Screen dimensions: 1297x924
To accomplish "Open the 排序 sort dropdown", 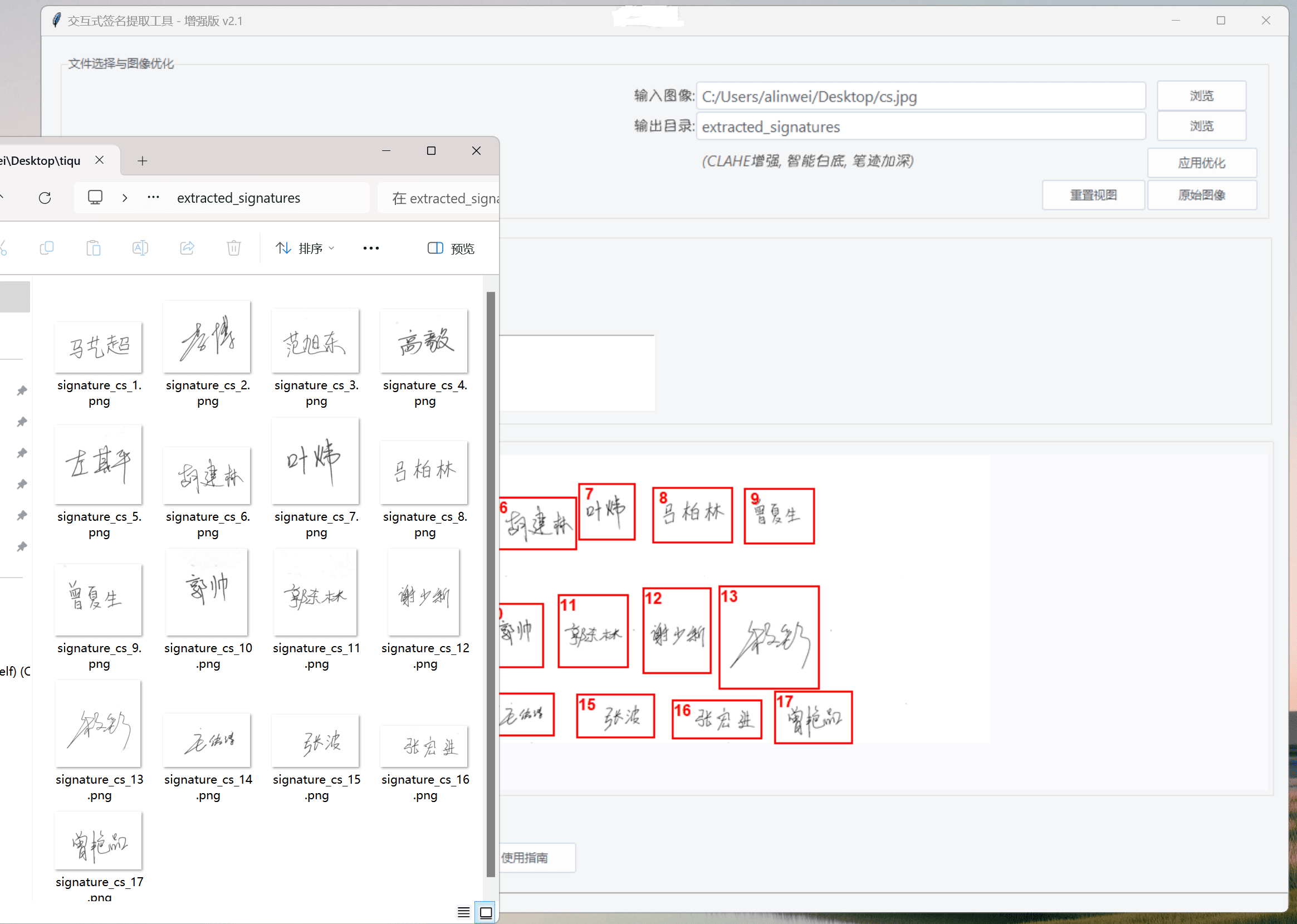I will pyautogui.click(x=306, y=248).
